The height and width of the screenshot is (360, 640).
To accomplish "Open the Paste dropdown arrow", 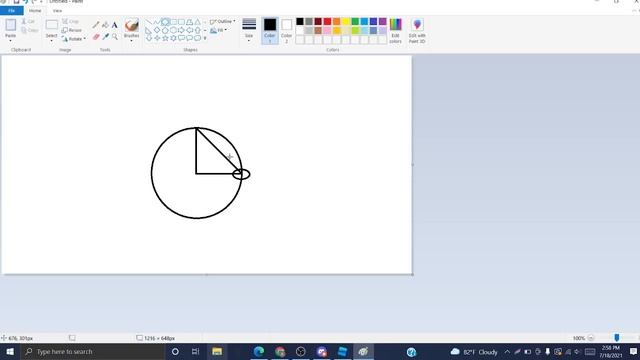I will tap(11, 40).
